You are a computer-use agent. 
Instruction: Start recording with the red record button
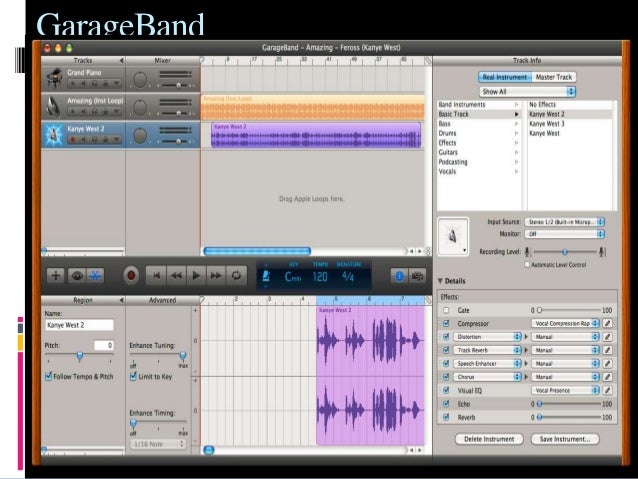(x=131, y=276)
